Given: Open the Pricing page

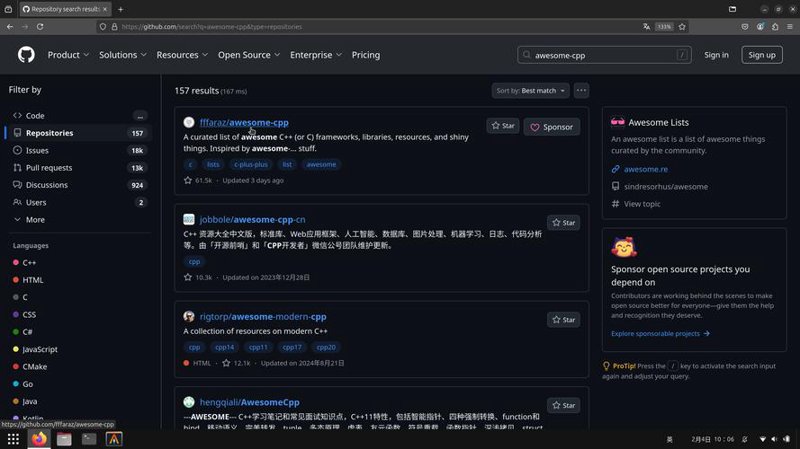Looking at the screenshot, I should 366,55.
